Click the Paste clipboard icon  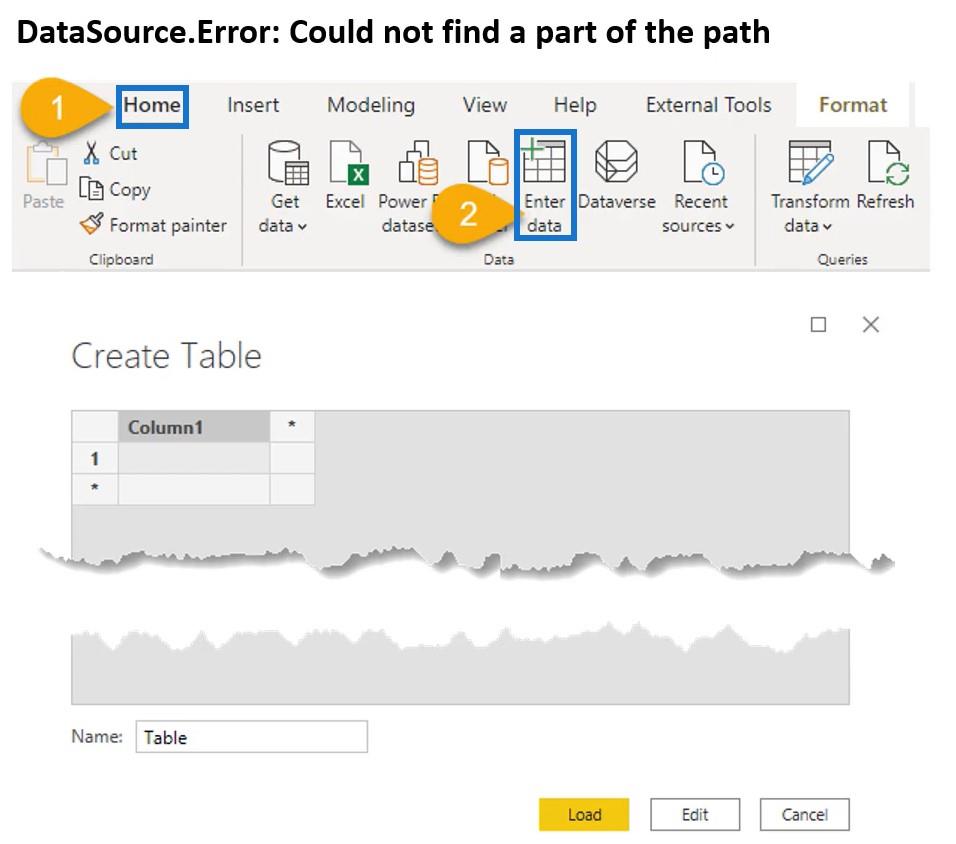point(45,165)
